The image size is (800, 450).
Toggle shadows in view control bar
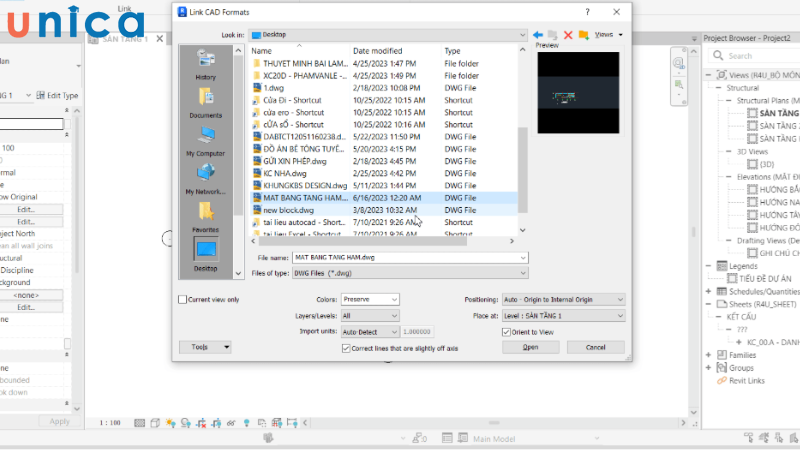point(186,423)
